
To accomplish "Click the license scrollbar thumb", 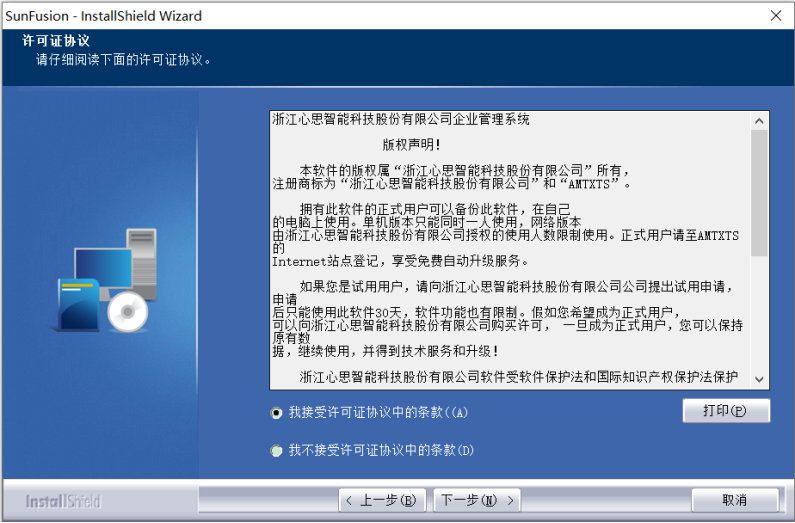I will coord(759,193).
